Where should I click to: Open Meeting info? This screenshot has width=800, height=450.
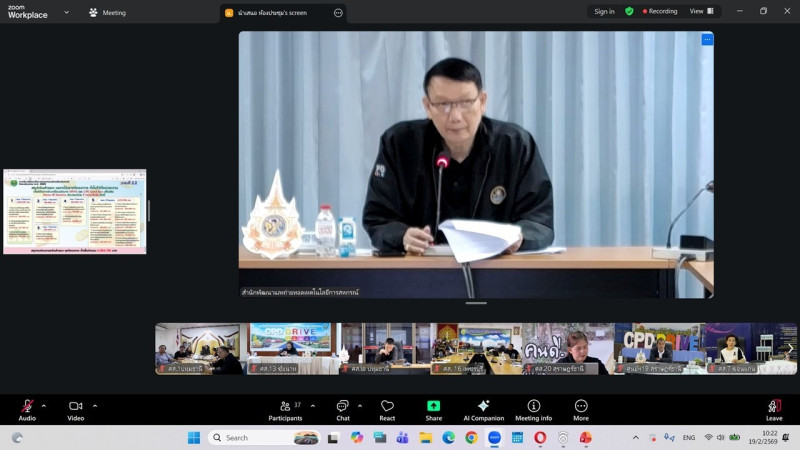coord(533,407)
